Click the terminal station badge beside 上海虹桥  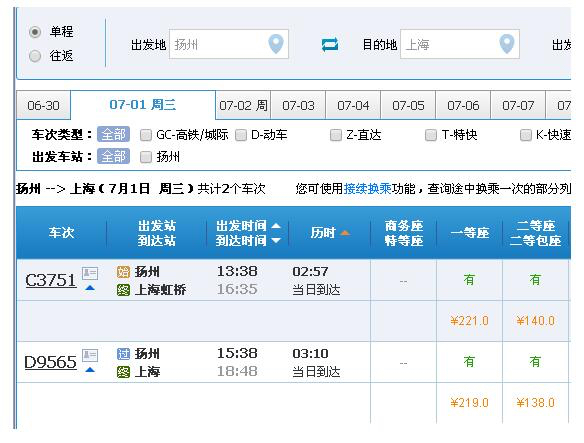pyautogui.click(x=123, y=290)
